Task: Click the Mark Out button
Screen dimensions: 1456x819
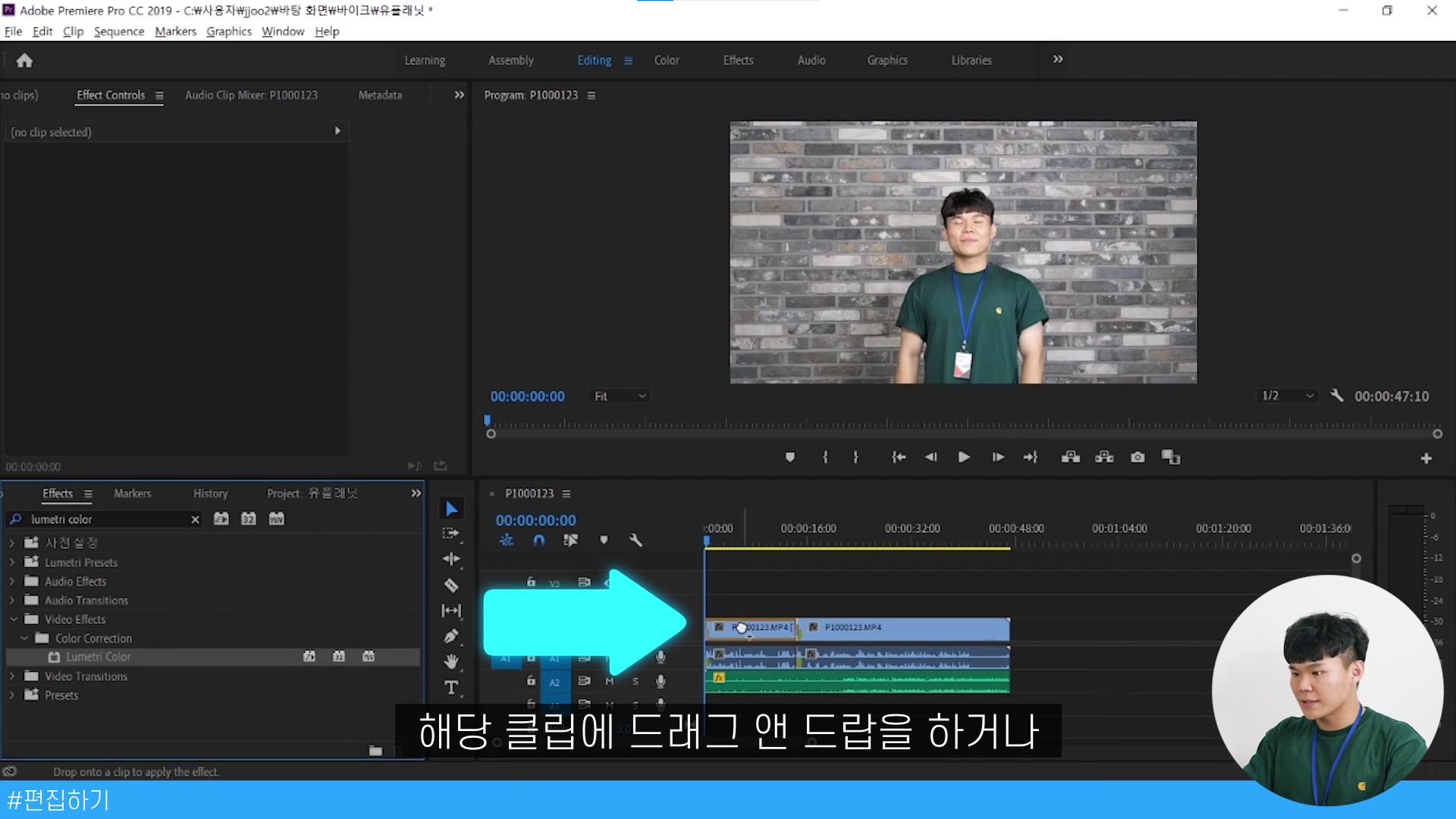Action: click(855, 457)
